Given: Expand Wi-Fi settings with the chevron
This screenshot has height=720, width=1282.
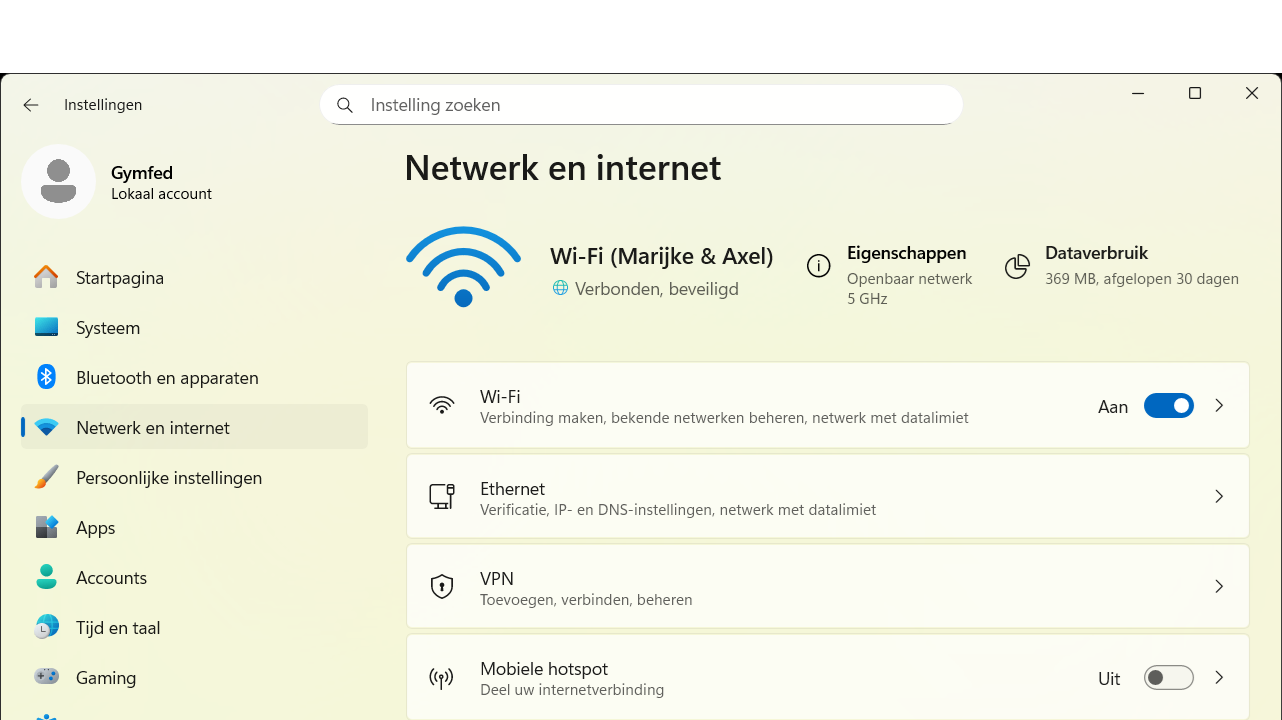Looking at the screenshot, I should pos(1219,406).
